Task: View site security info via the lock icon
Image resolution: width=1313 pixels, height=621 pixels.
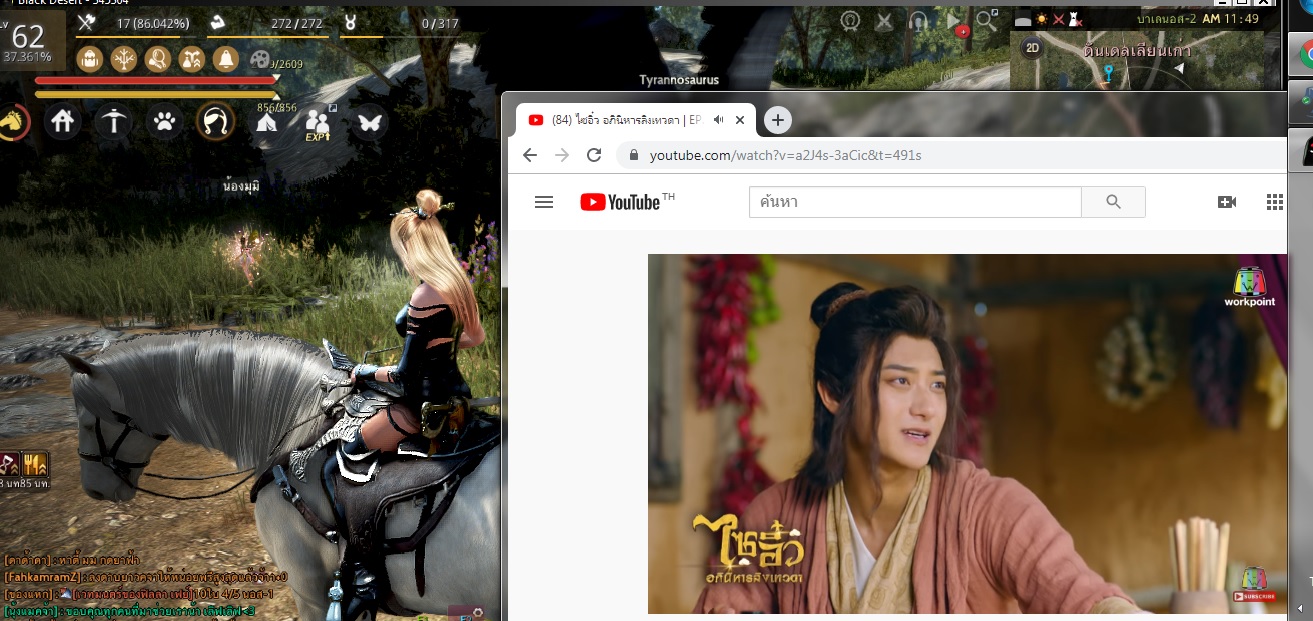Action: tap(633, 155)
